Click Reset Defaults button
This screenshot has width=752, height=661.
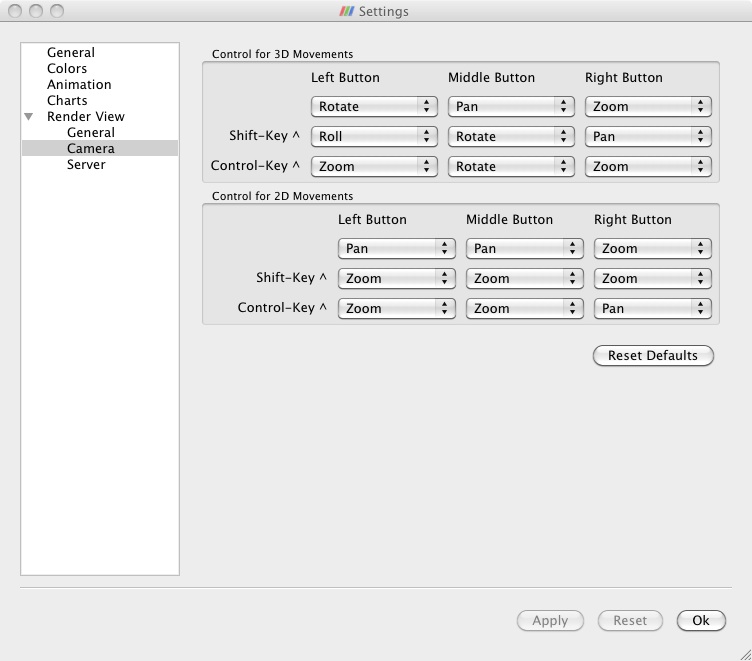coord(653,355)
